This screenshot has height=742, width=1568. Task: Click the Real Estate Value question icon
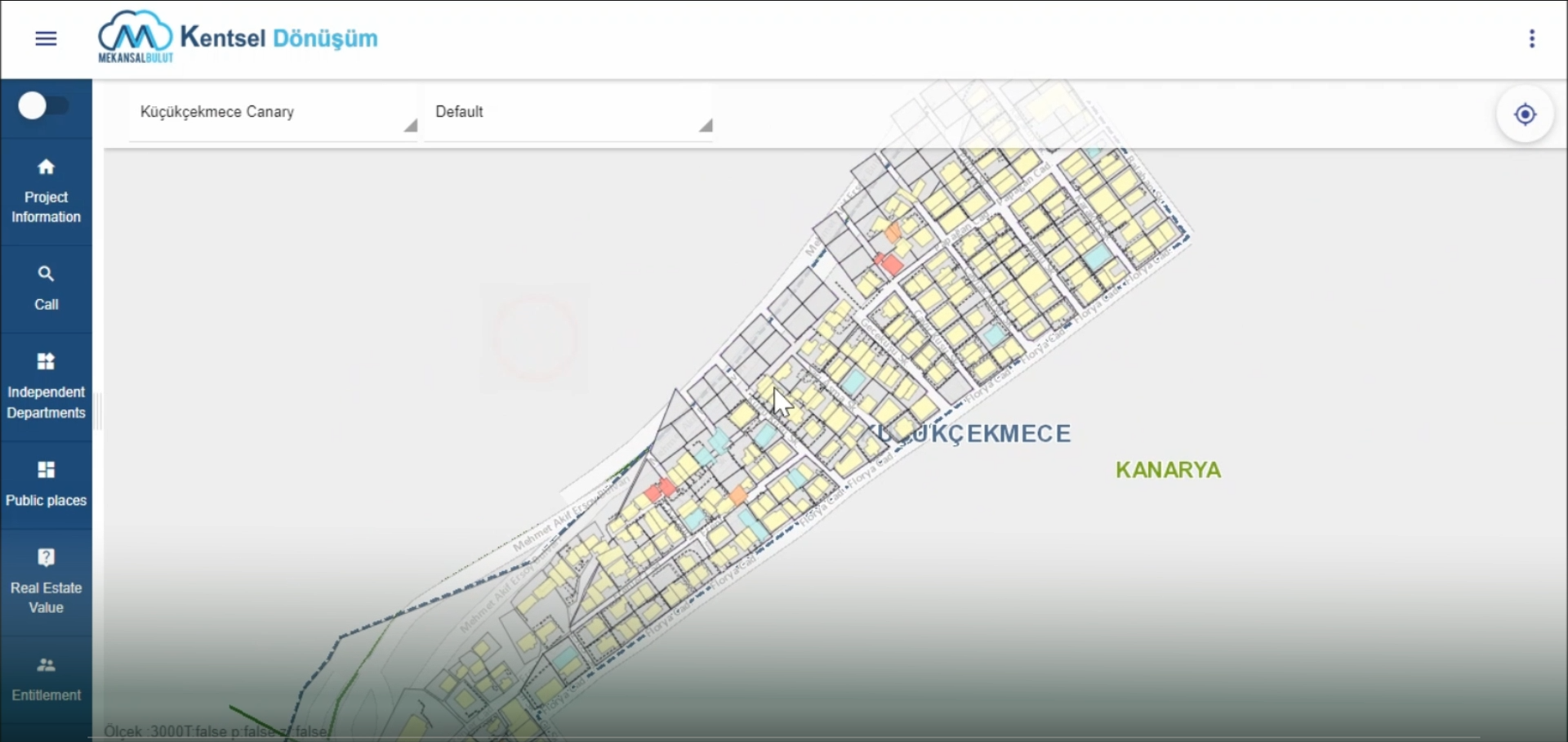pyautogui.click(x=46, y=557)
